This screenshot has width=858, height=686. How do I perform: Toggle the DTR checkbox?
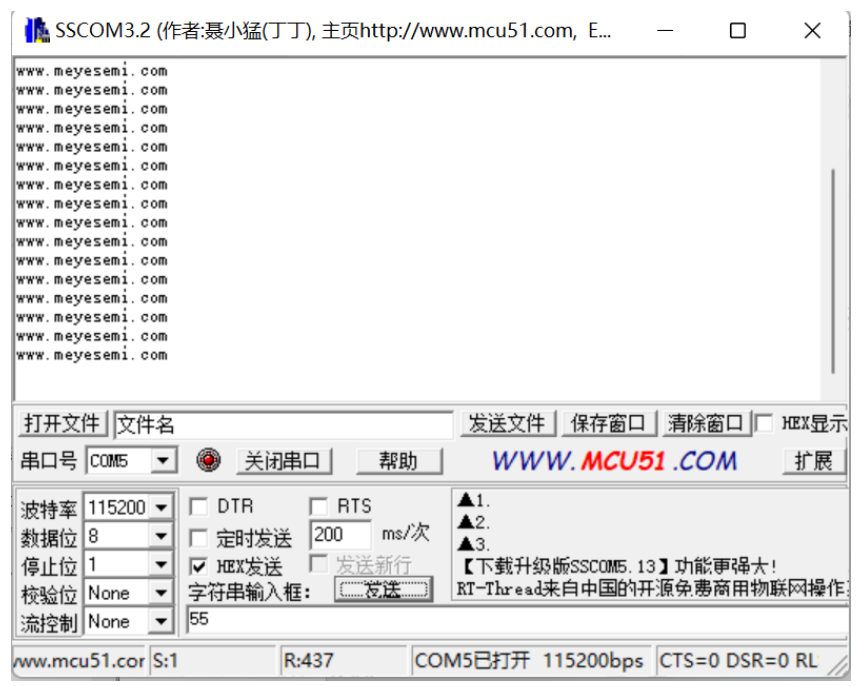pyautogui.click(x=198, y=507)
